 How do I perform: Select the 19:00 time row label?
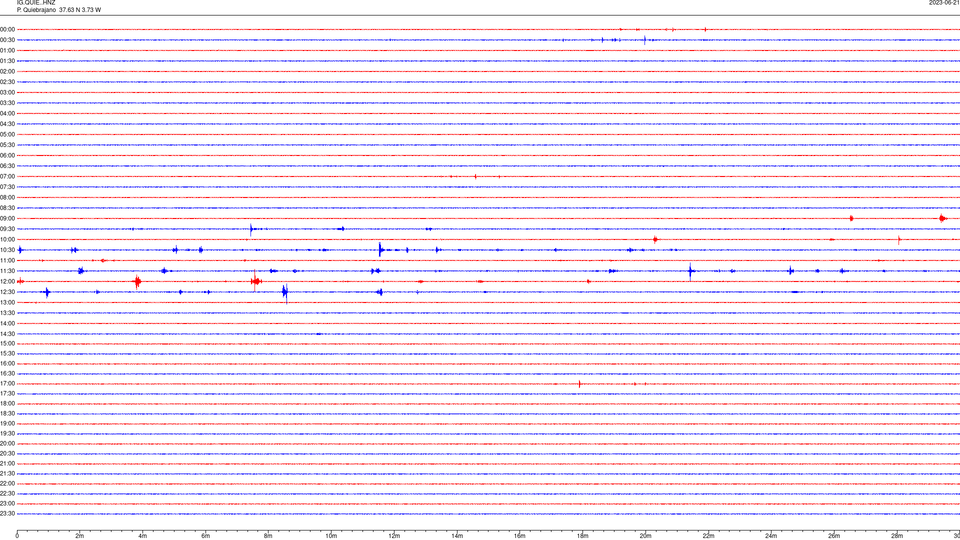(7, 424)
